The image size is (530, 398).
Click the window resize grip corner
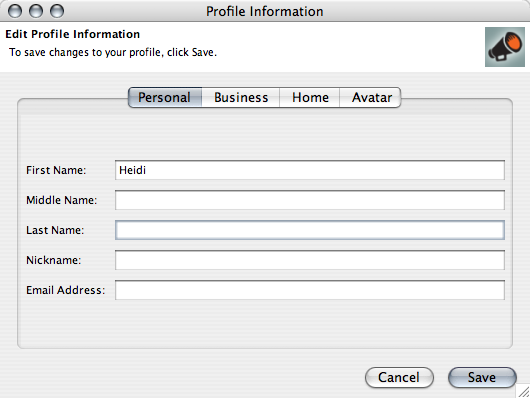click(523, 392)
